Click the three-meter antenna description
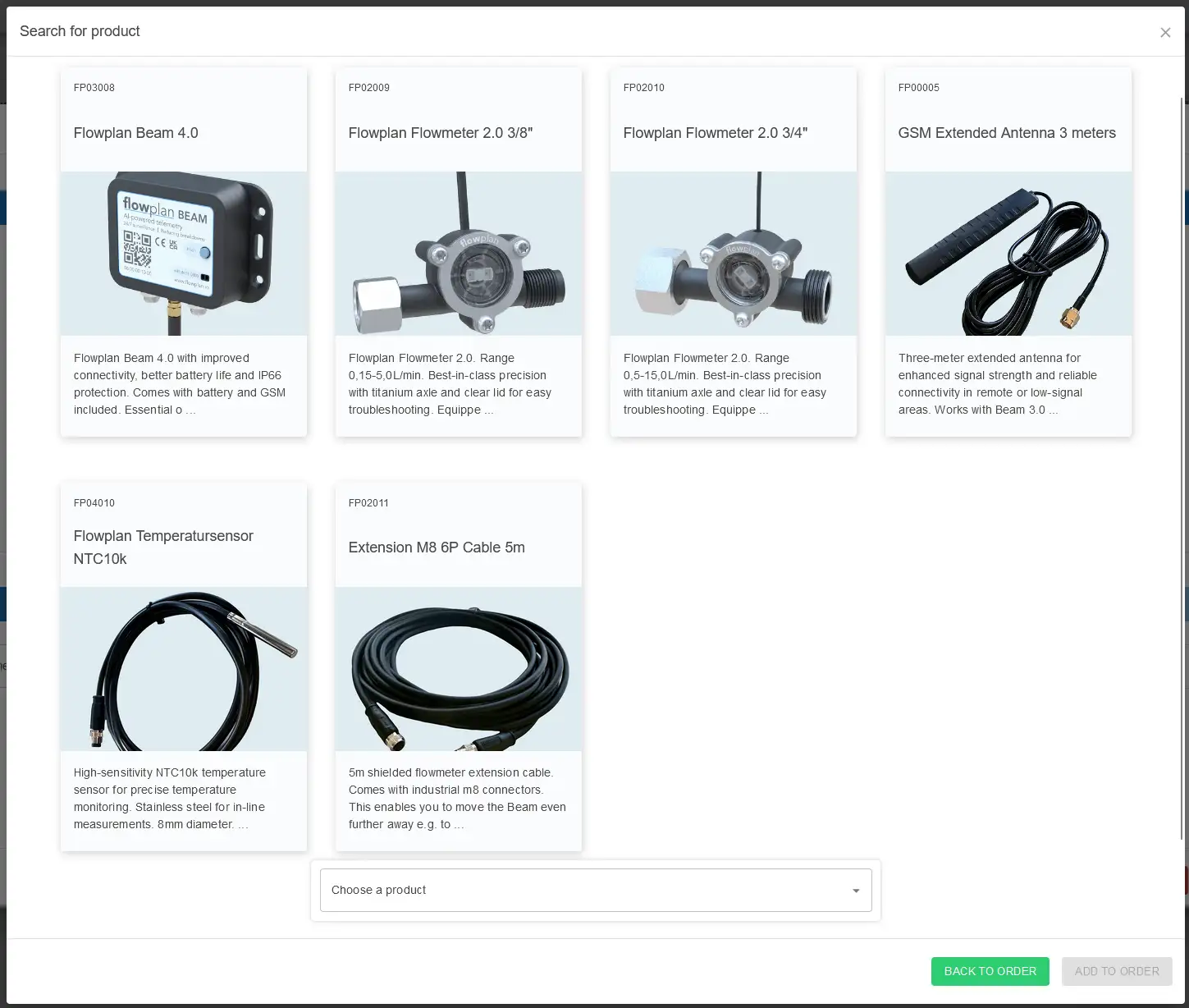 998,384
